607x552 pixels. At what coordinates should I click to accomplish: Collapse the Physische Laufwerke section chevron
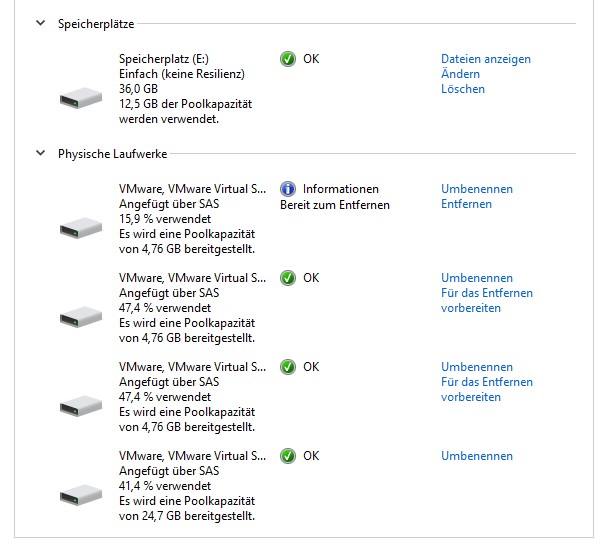pyautogui.click(x=41, y=153)
